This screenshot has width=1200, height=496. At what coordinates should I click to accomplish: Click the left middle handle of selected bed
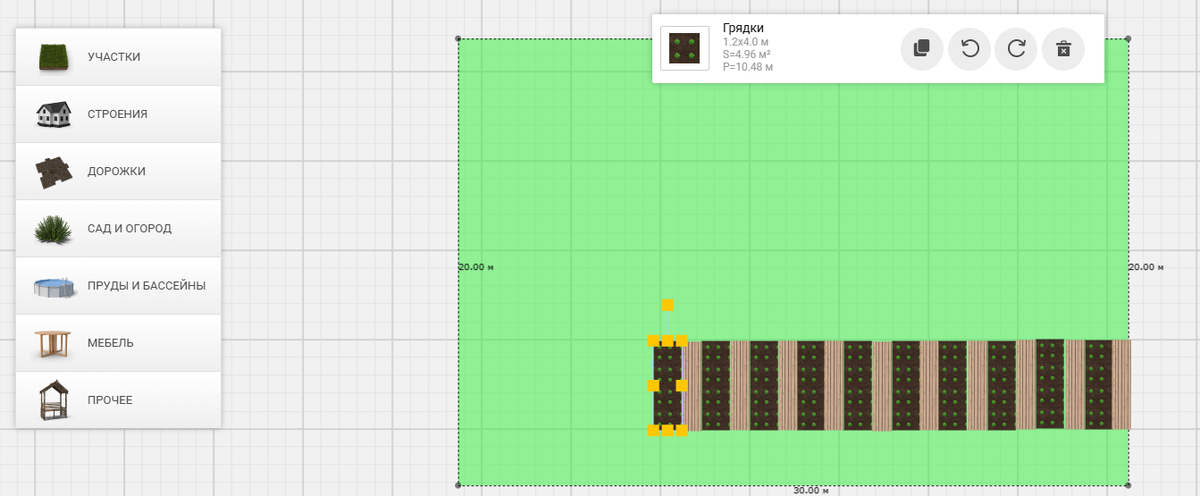[654, 385]
